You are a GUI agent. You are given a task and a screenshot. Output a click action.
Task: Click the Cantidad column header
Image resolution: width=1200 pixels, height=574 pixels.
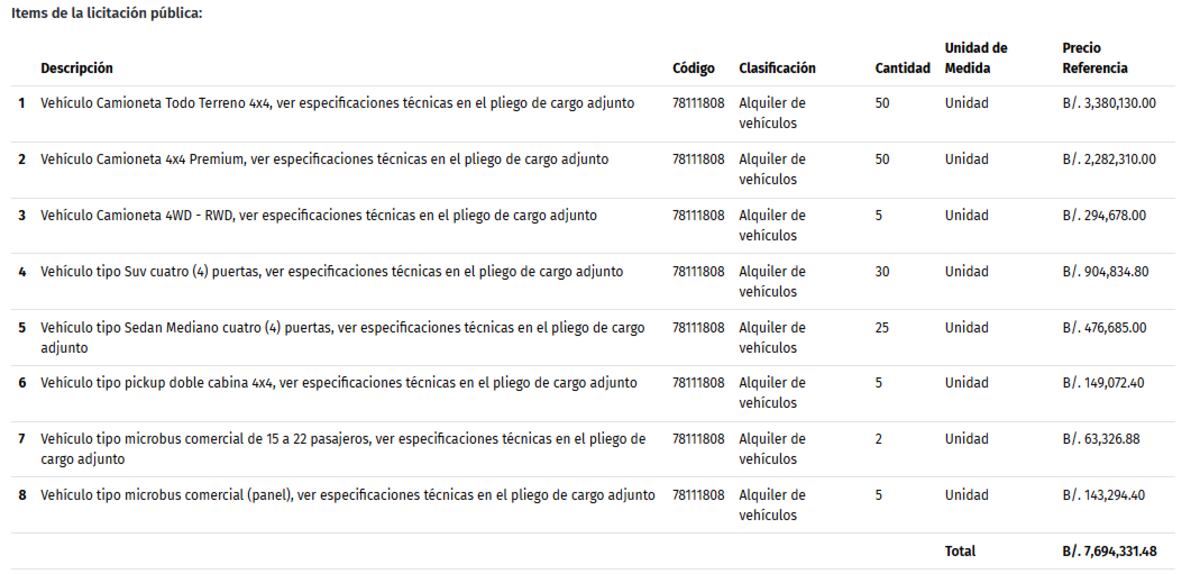(902, 68)
